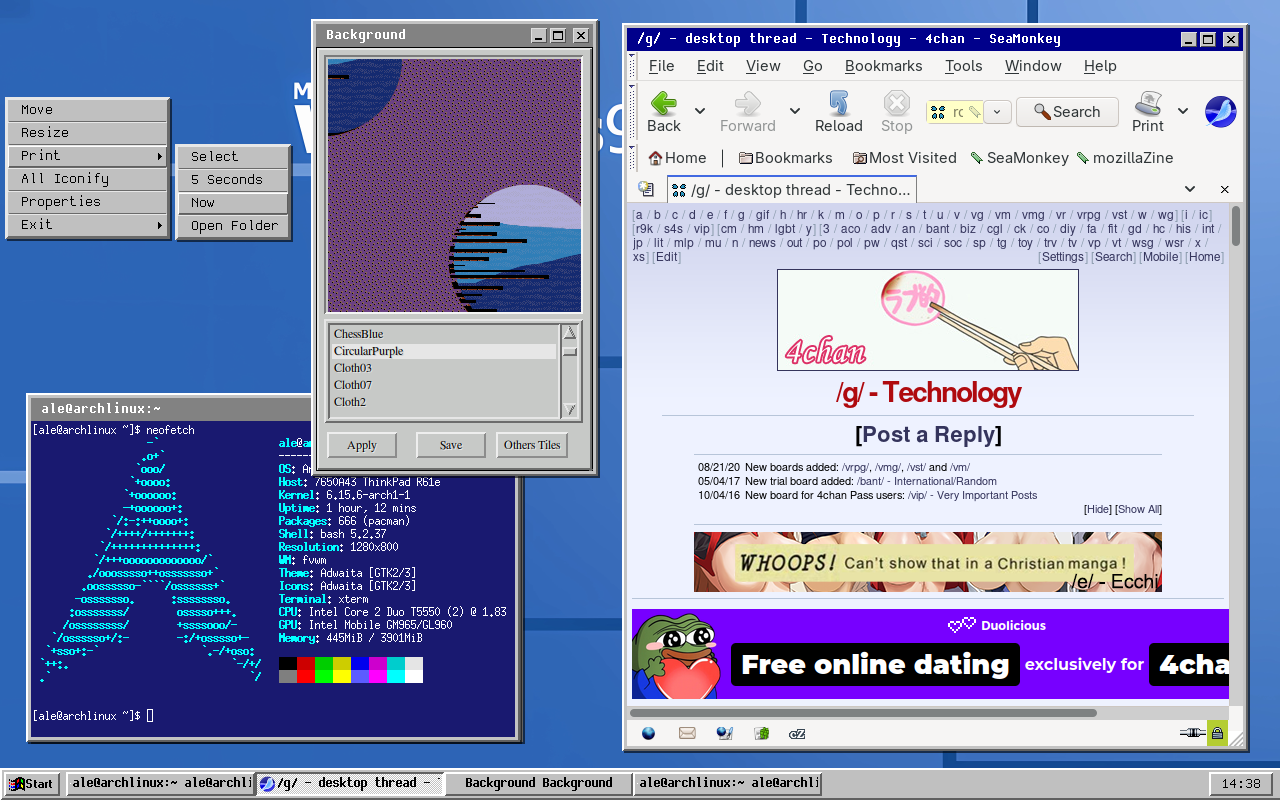The width and height of the screenshot is (1280, 800).
Task: Open the SeaMonkey bookmark on personal toolbar
Action: click(x=1019, y=158)
